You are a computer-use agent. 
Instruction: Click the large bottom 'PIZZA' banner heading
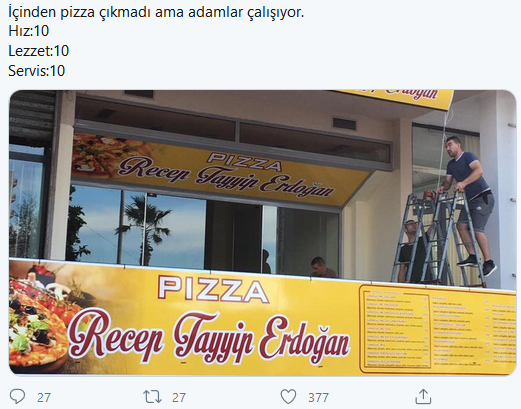point(213,288)
